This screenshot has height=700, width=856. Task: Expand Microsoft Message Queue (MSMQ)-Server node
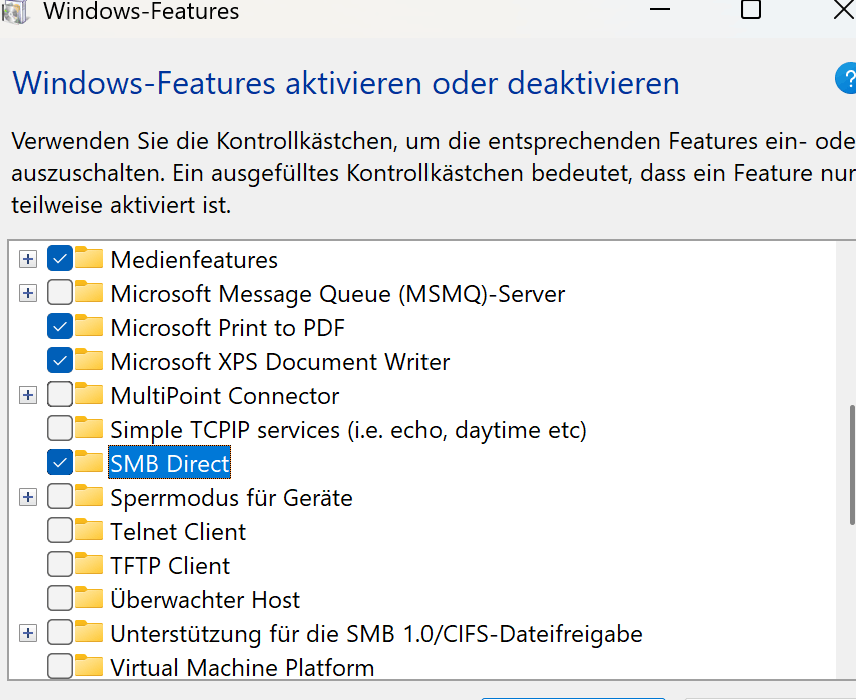point(28,294)
